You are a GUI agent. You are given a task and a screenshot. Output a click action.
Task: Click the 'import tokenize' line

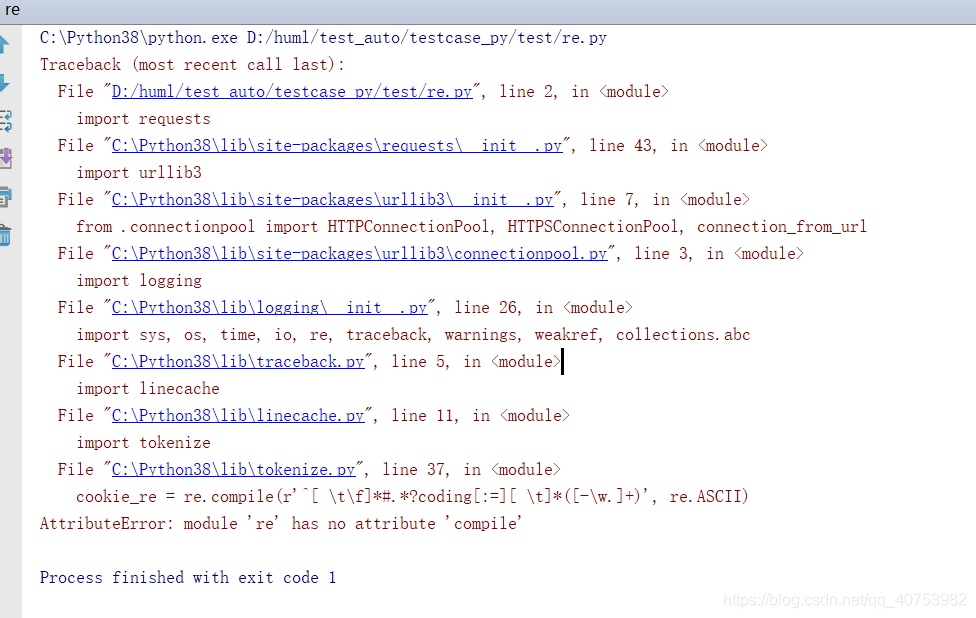143,442
